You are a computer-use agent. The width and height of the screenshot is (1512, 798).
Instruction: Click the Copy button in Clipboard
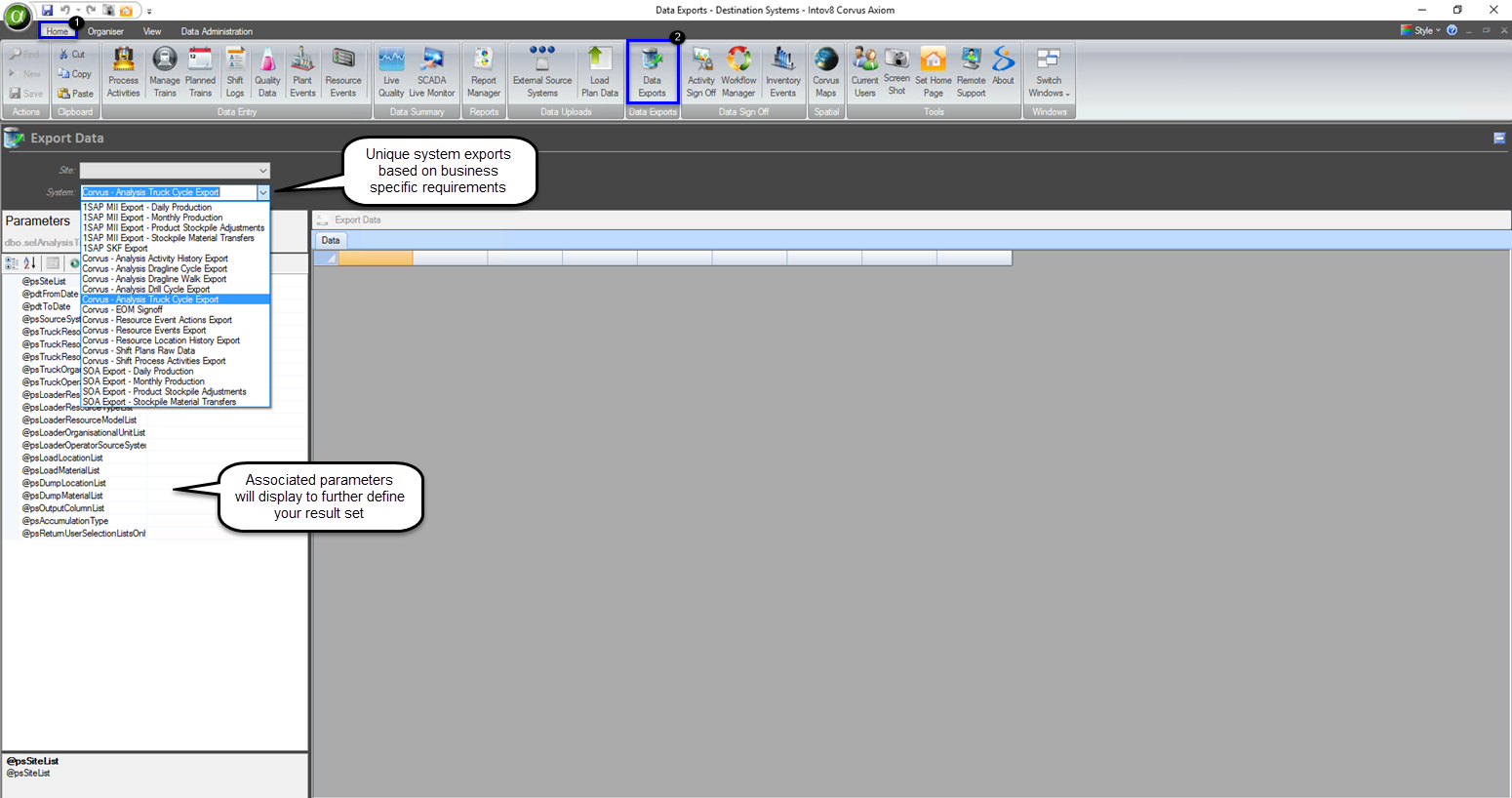click(x=74, y=74)
